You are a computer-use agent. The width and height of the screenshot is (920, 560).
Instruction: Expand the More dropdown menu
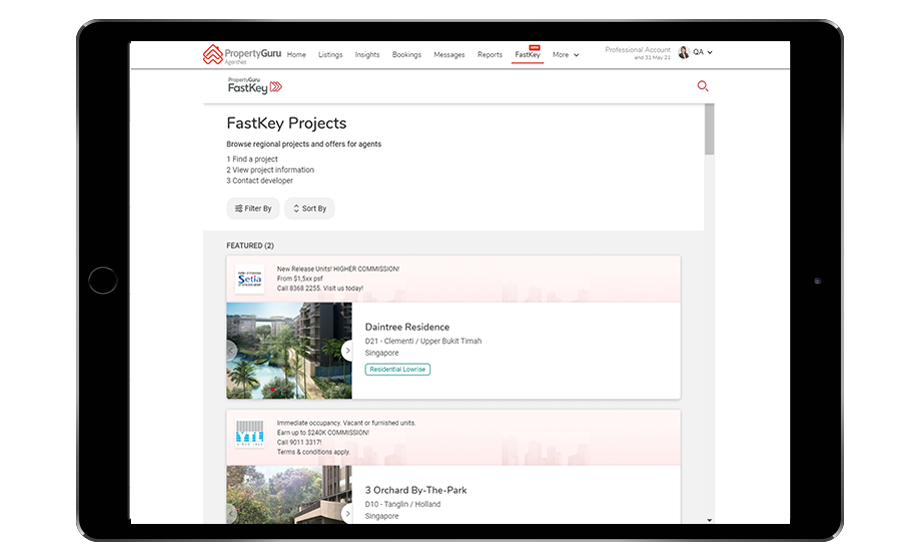coord(566,55)
